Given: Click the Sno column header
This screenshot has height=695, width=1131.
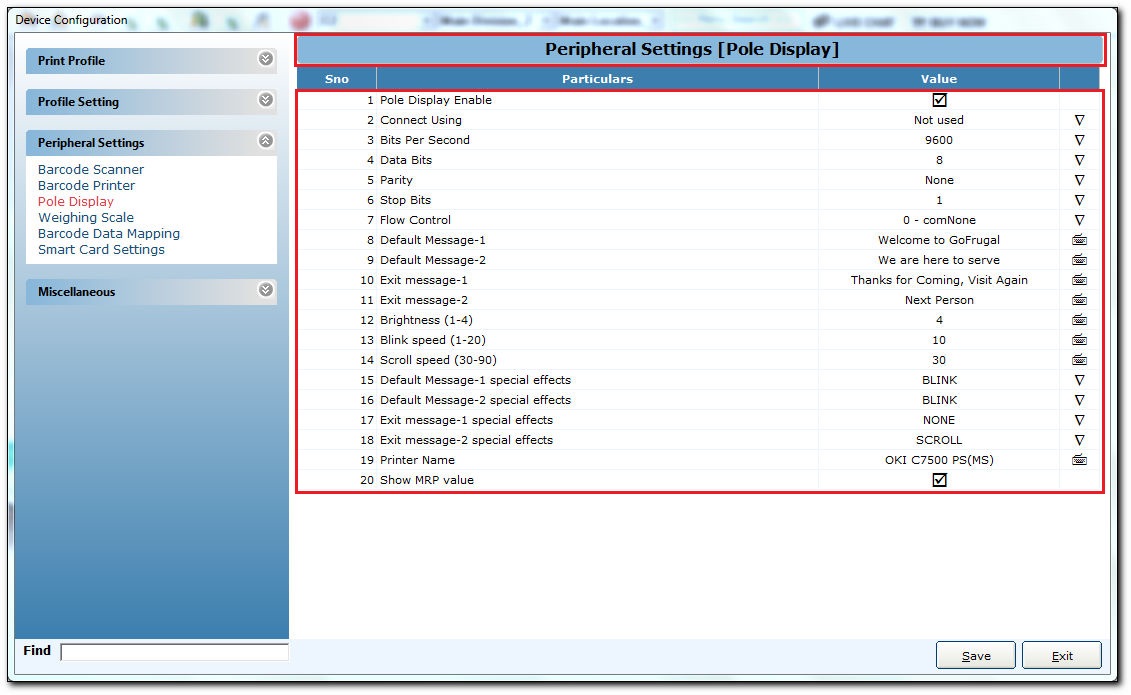Looking at the screenshot, I should 337,79.
